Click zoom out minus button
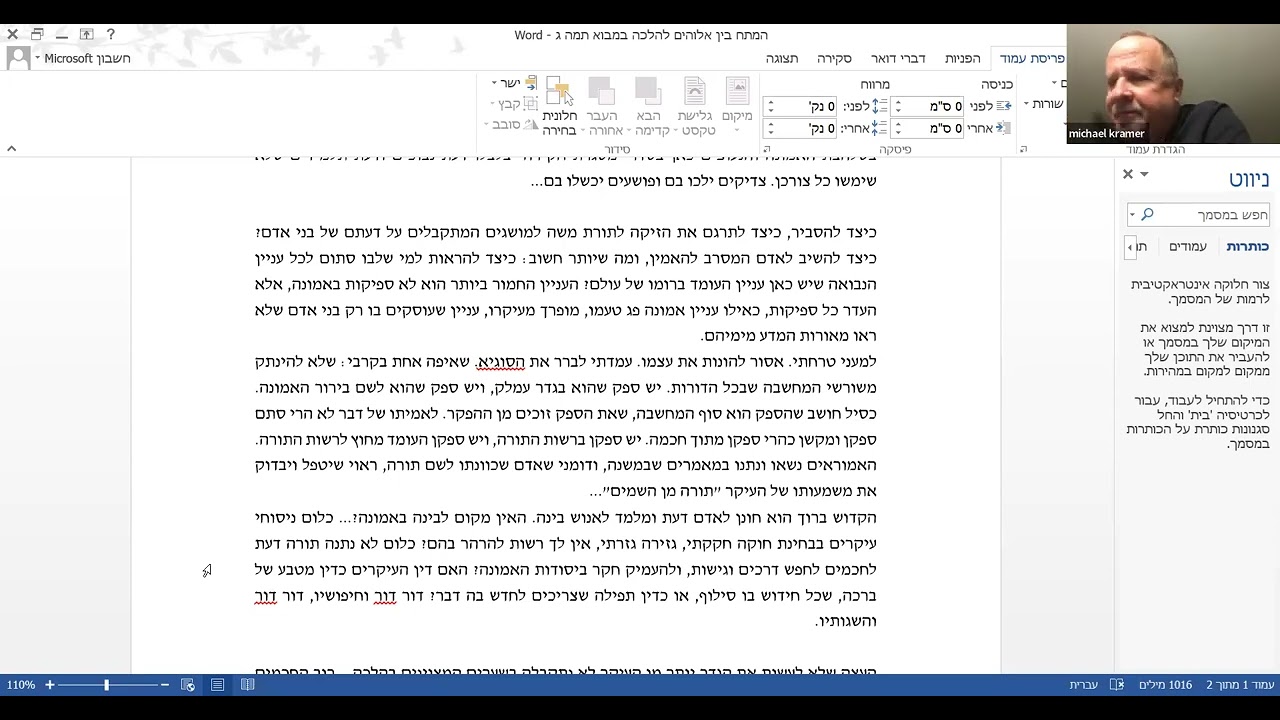 (165, 685)
